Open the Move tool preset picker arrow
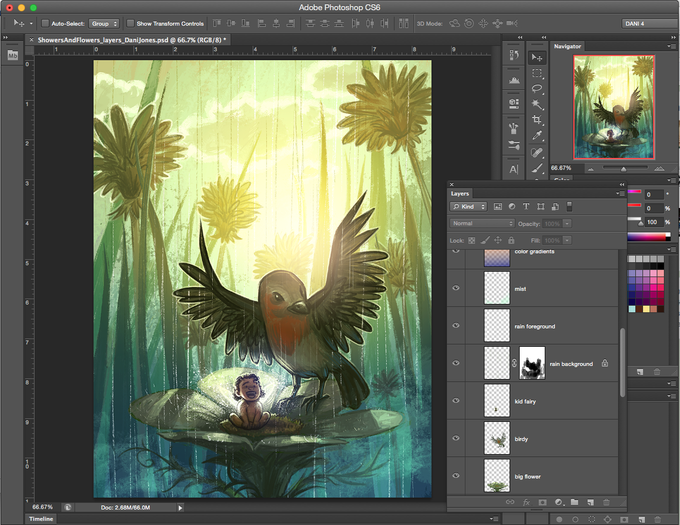Screen dimensions: 680x525 (31, 23)
